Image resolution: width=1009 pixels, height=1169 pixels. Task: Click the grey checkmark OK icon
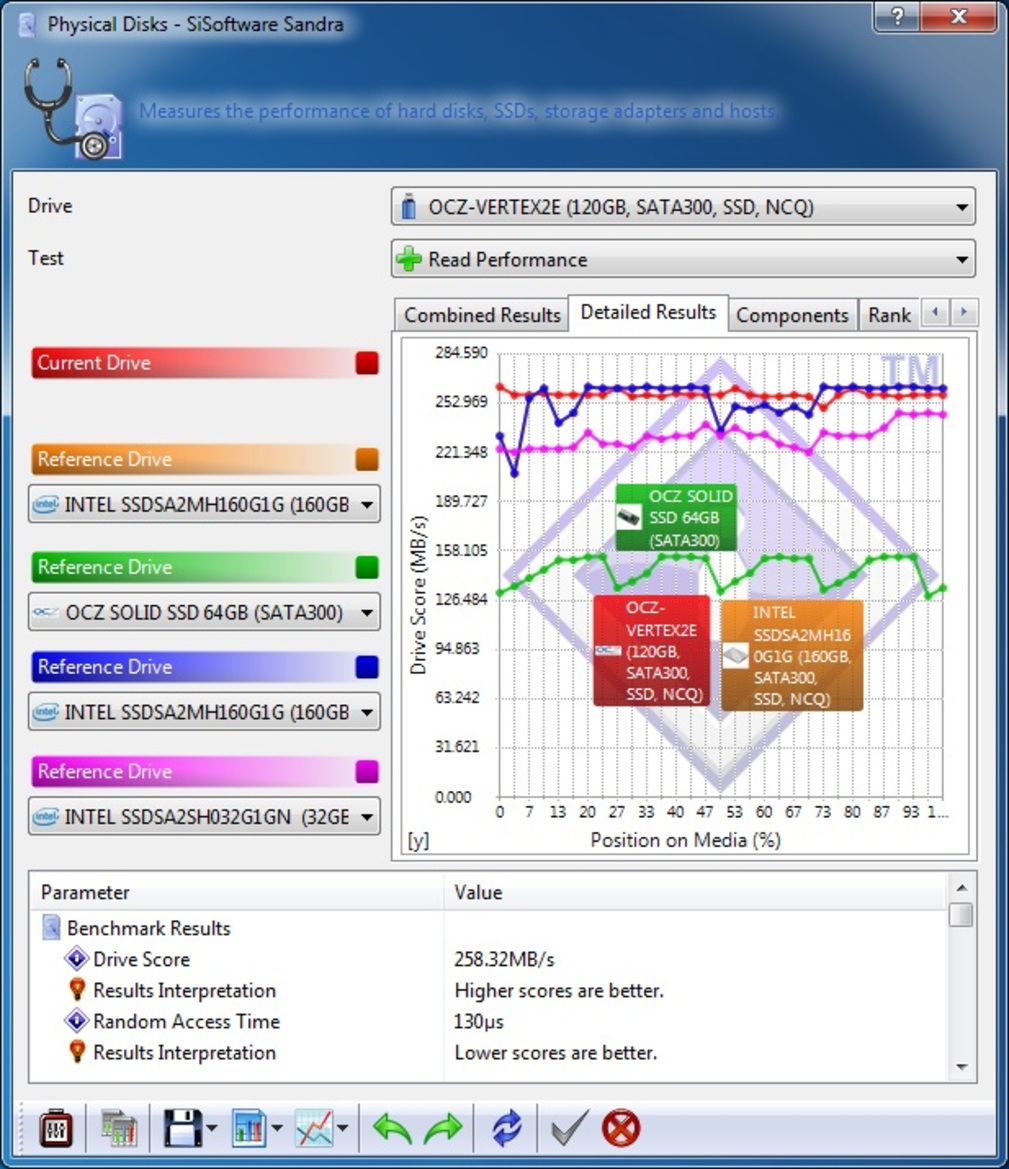(569, 1128)
